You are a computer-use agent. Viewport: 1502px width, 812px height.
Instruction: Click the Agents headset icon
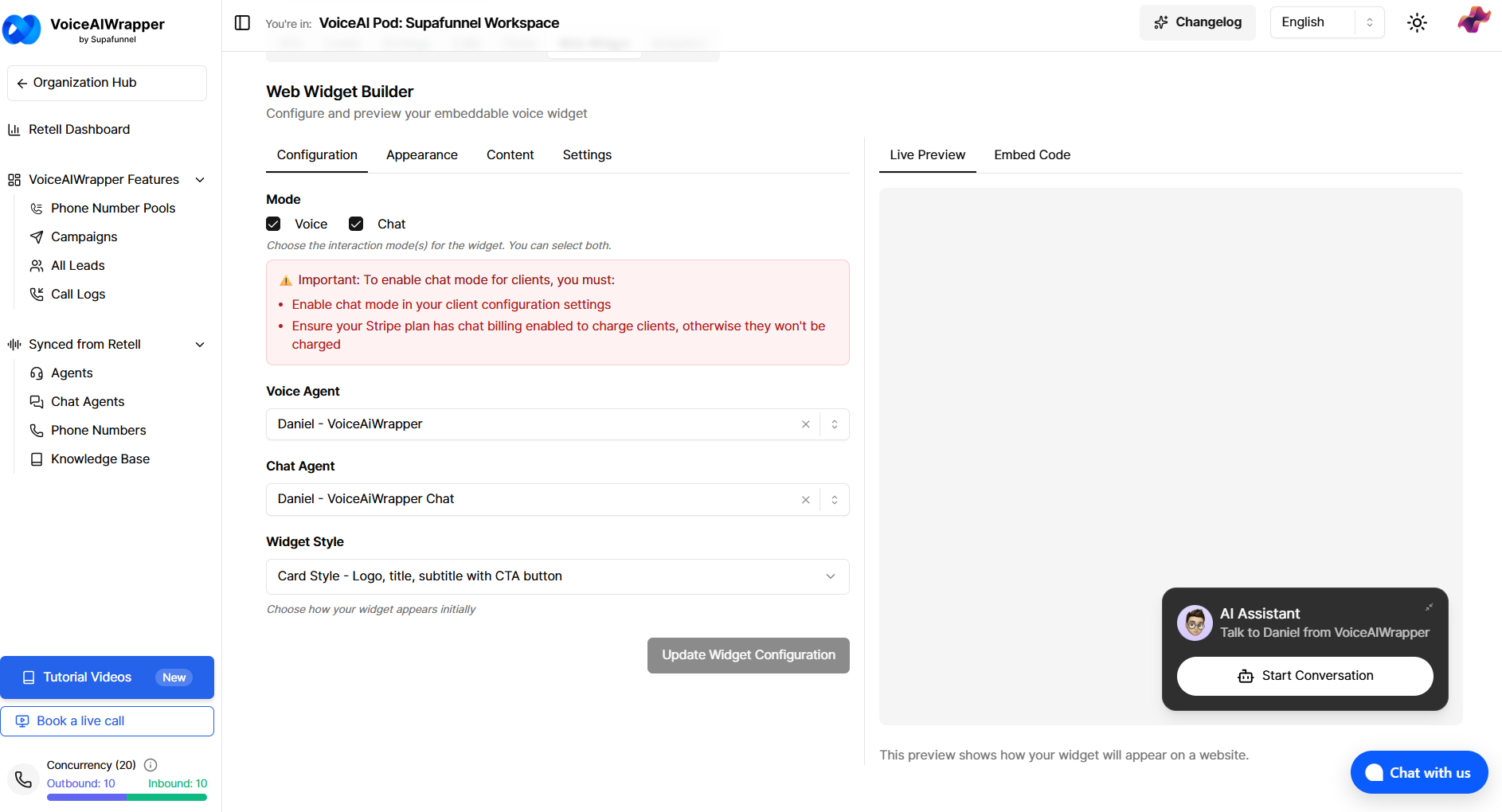[x=37, y=373]
